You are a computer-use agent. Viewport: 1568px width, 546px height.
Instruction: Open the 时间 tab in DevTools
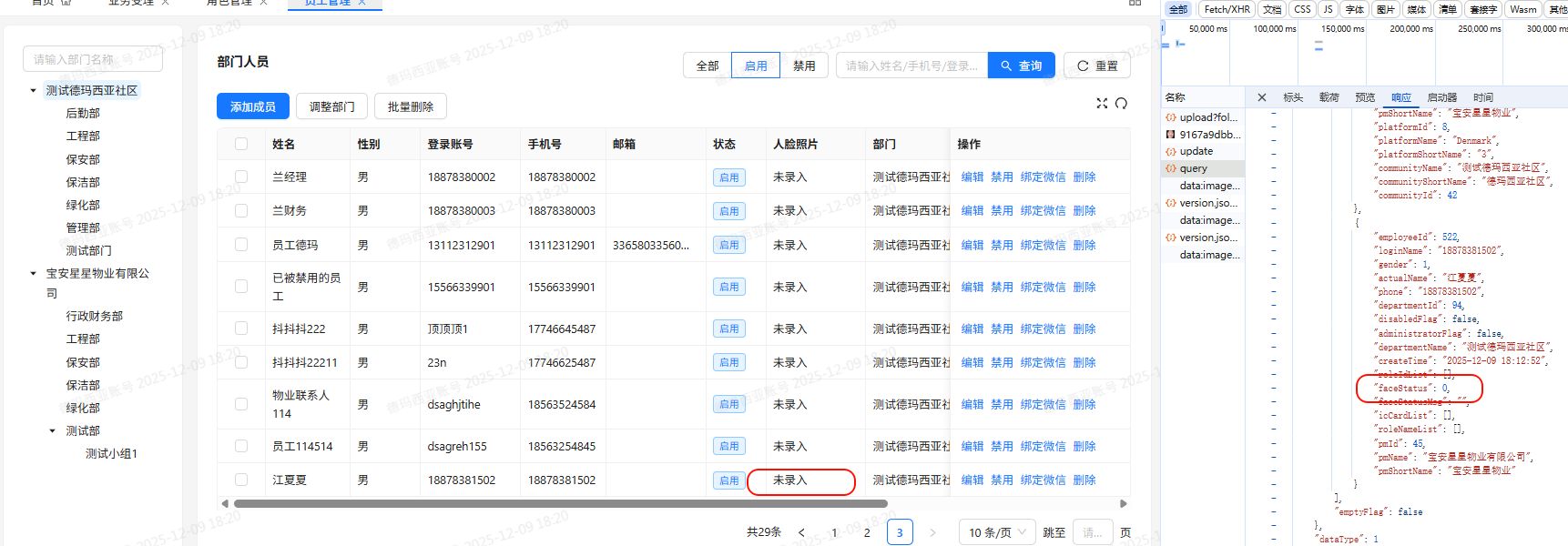(1483, 97)
